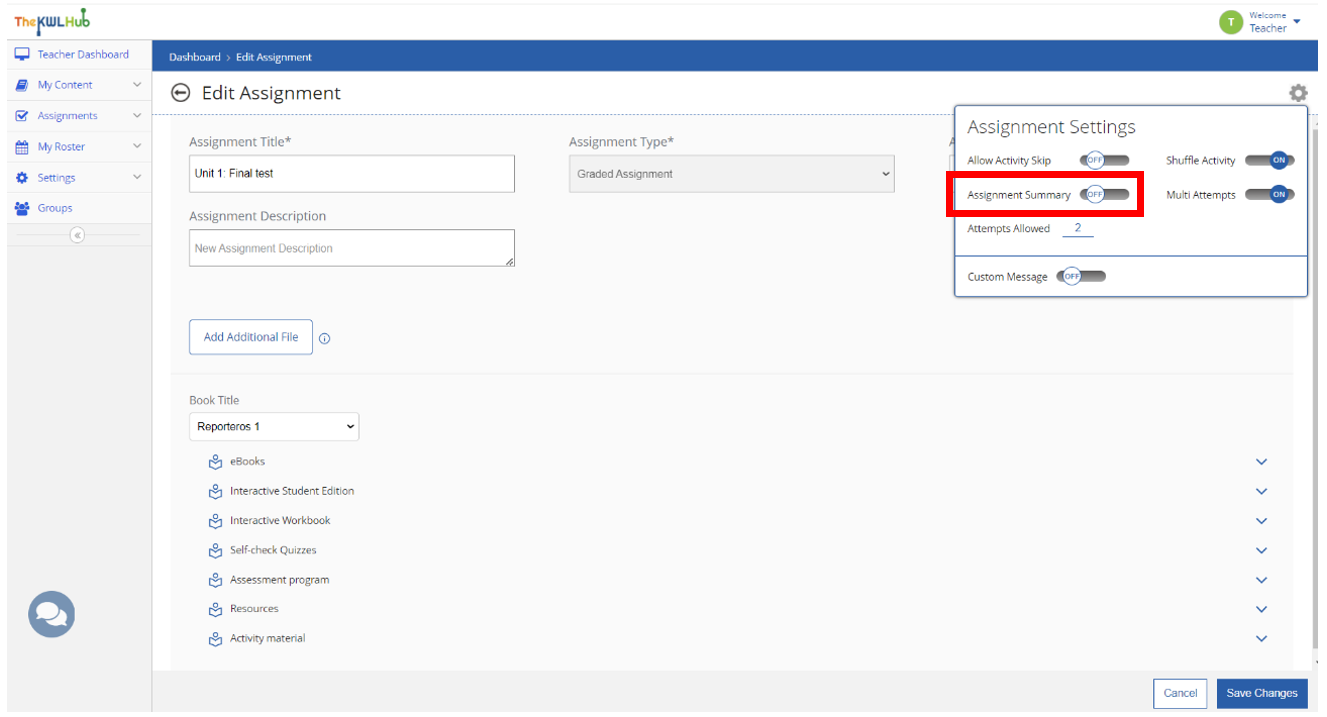Expand Interactive Student Edition chevron
Screen dimensions: 1327x717
coord(1262,492)
